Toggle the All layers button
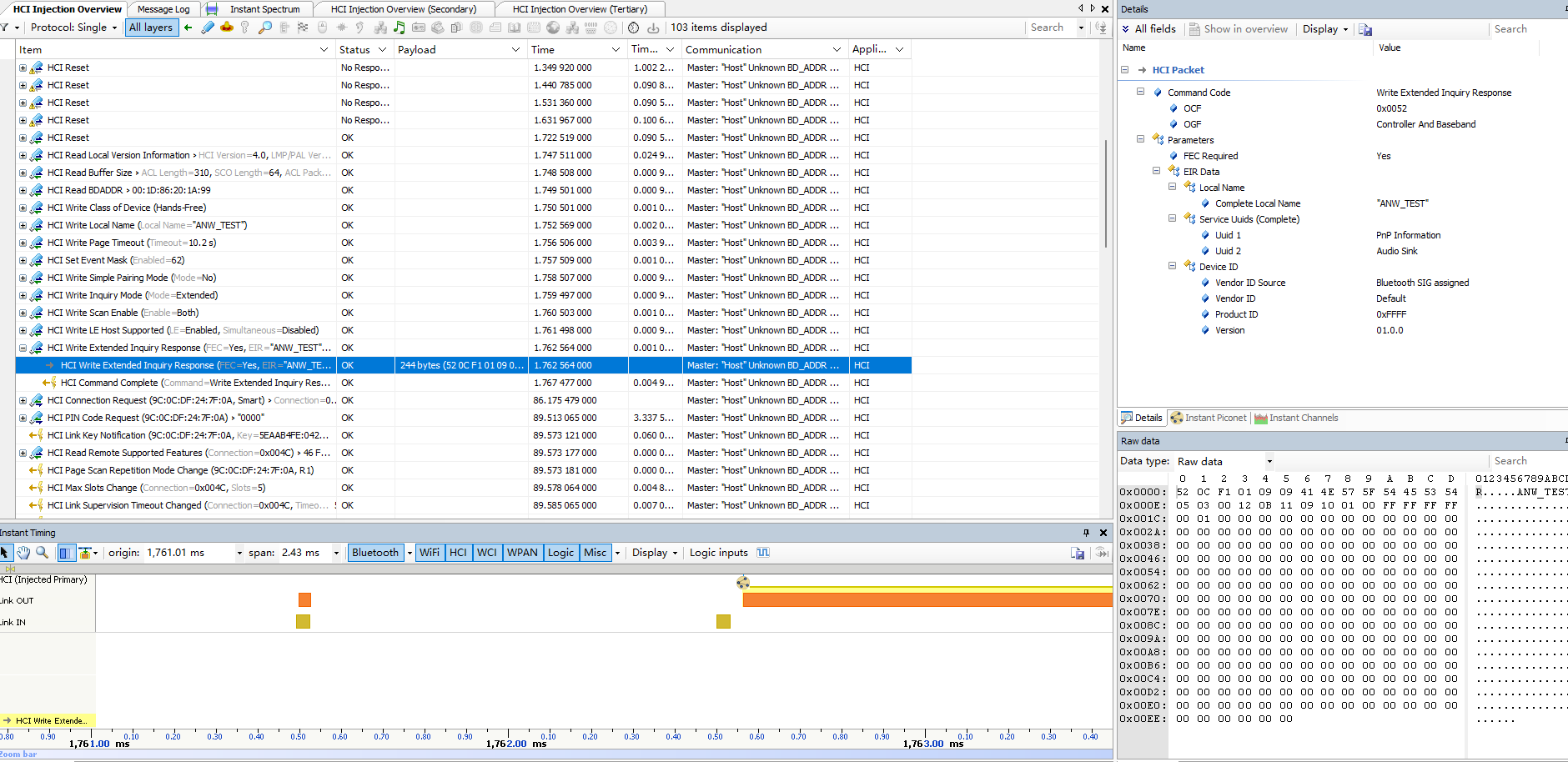This screenshot has height=762, width=1568. pos(151,28)
